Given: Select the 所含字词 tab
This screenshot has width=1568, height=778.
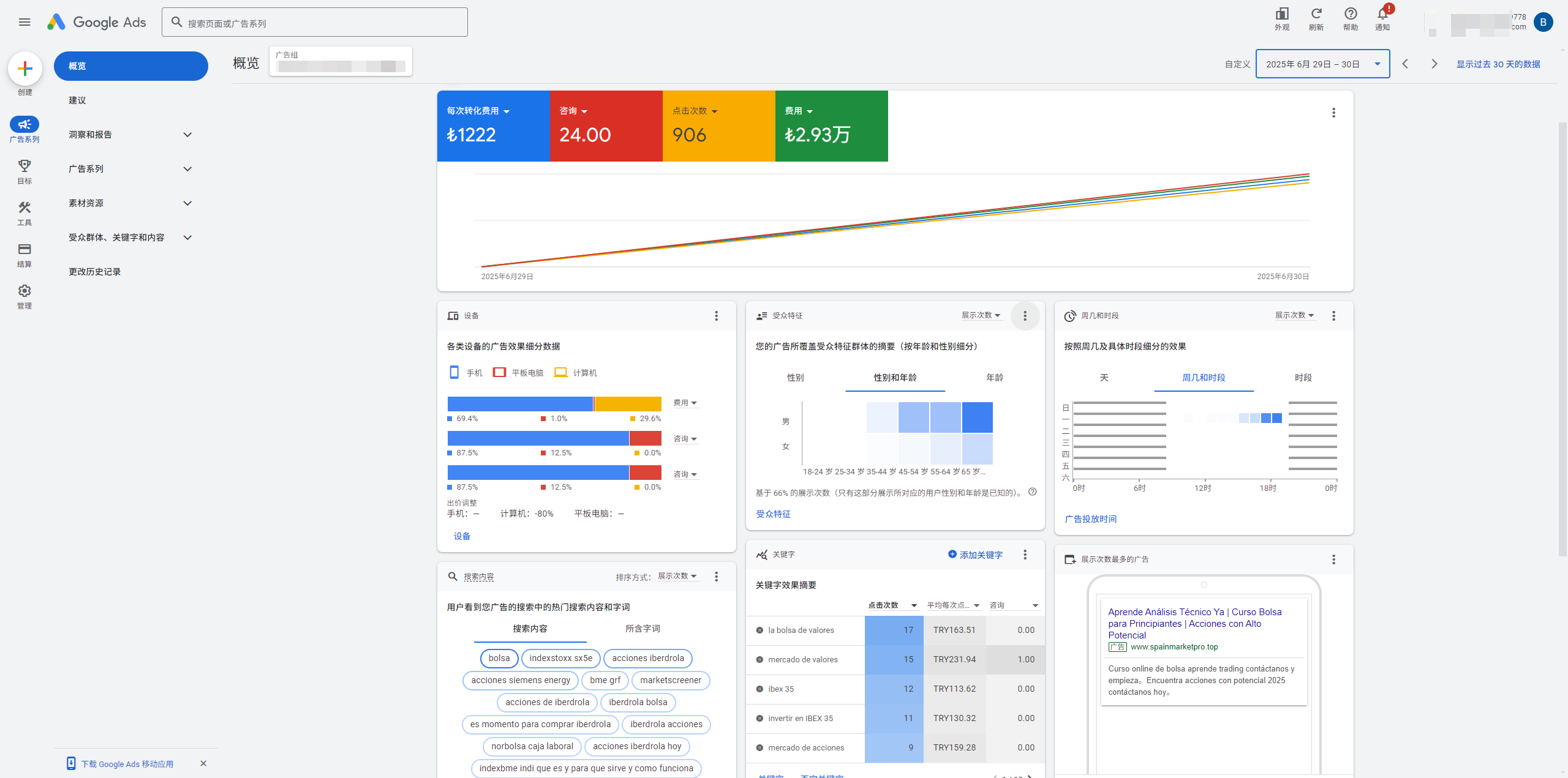Looking at the screenshot, I should [x=642, y=629].
